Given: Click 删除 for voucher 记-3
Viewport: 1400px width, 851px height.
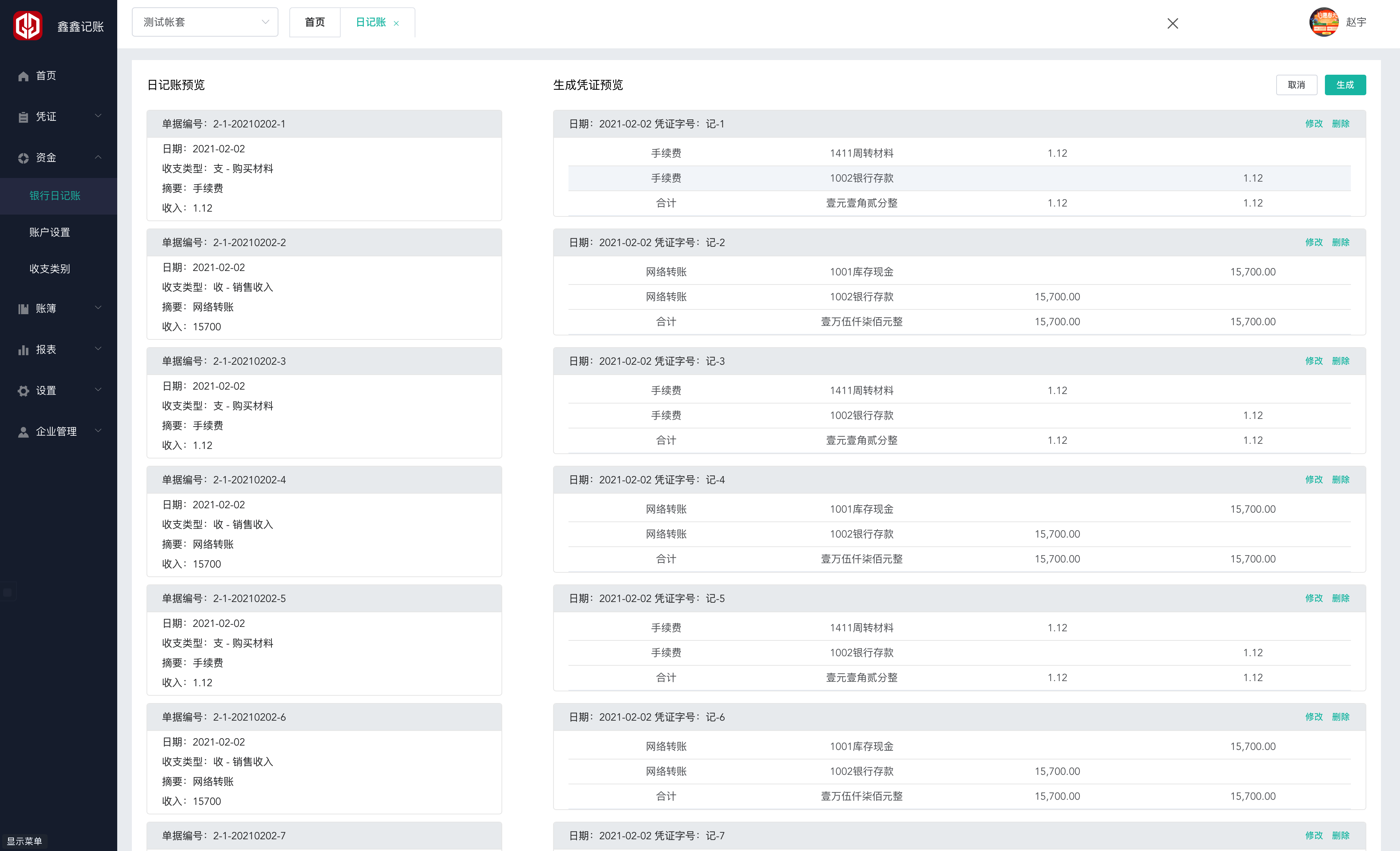Looking at the screenshot, I should [x=1340, y=361].
